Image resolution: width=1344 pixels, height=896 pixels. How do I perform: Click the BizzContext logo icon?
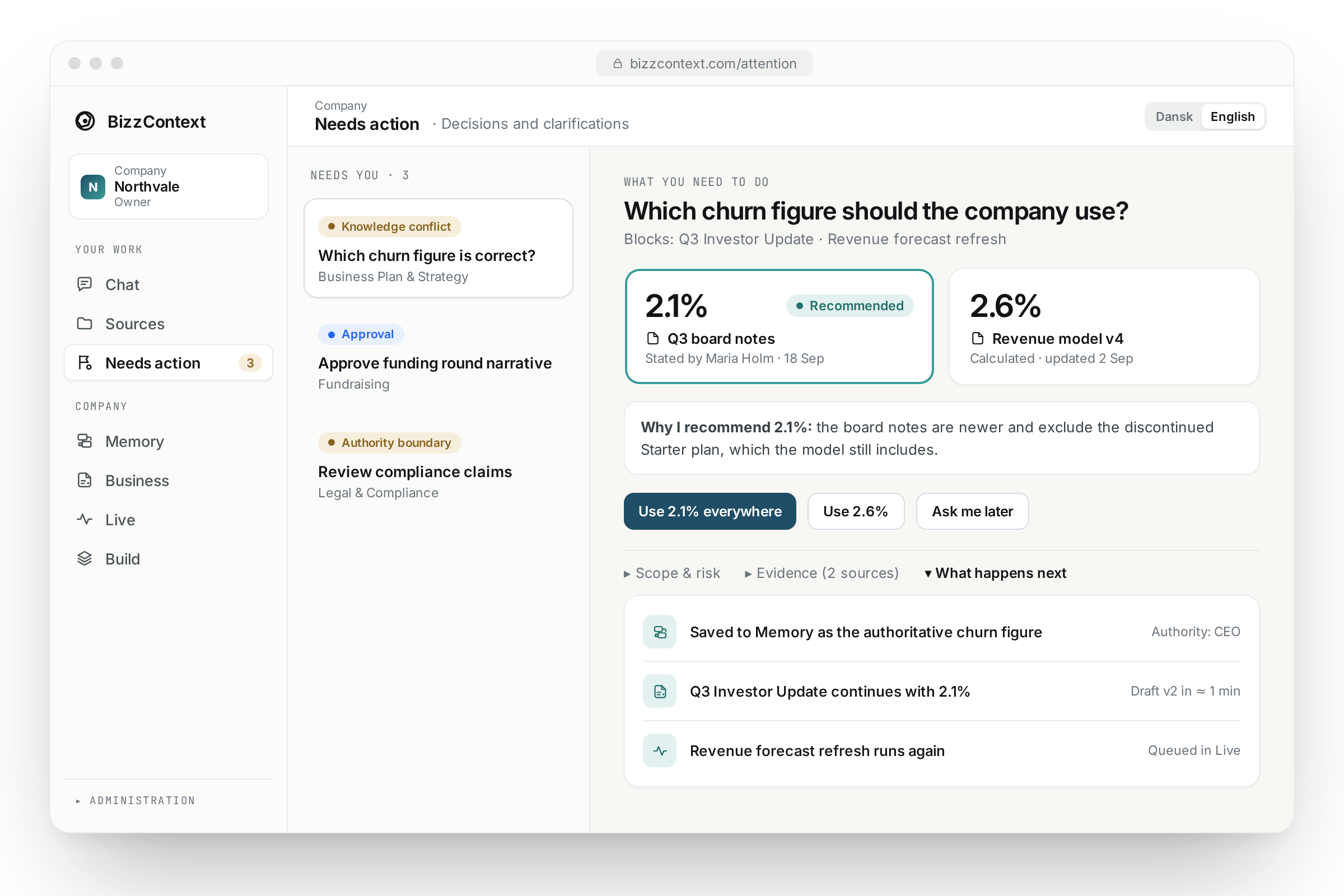pyautogui.click(x=85, y=121)
